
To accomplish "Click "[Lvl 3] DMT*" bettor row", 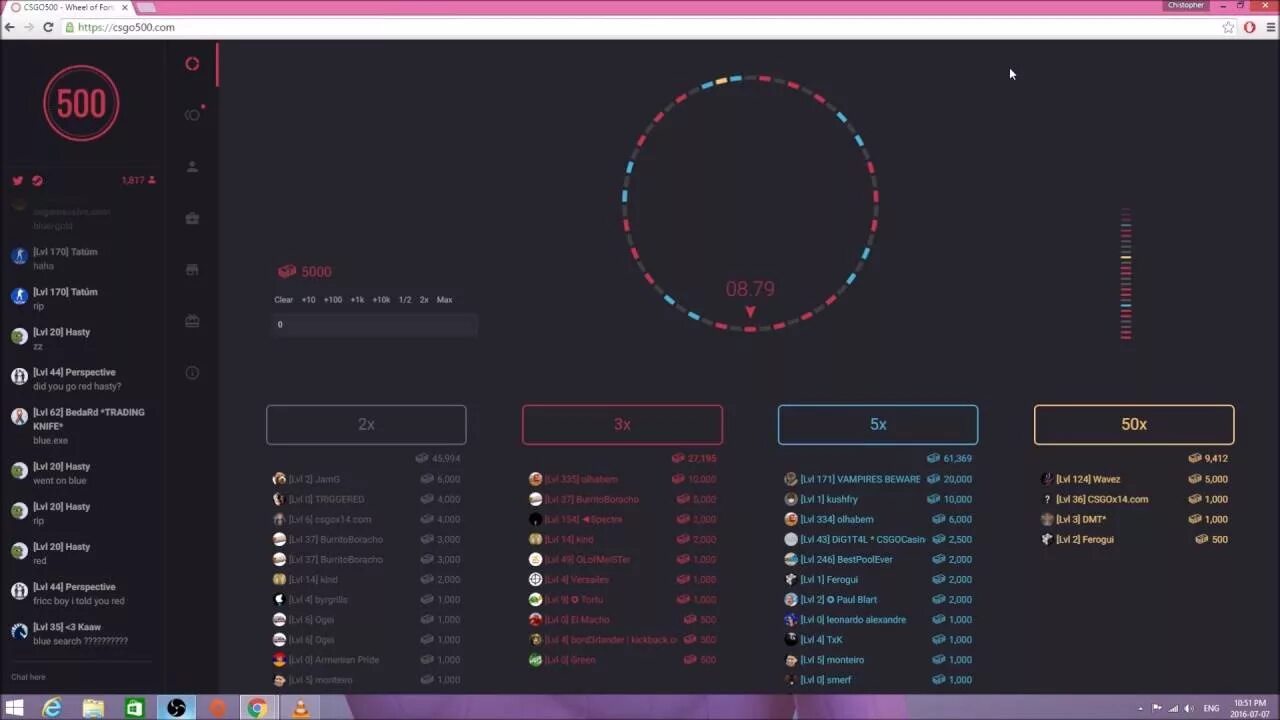I will 1134,519.
